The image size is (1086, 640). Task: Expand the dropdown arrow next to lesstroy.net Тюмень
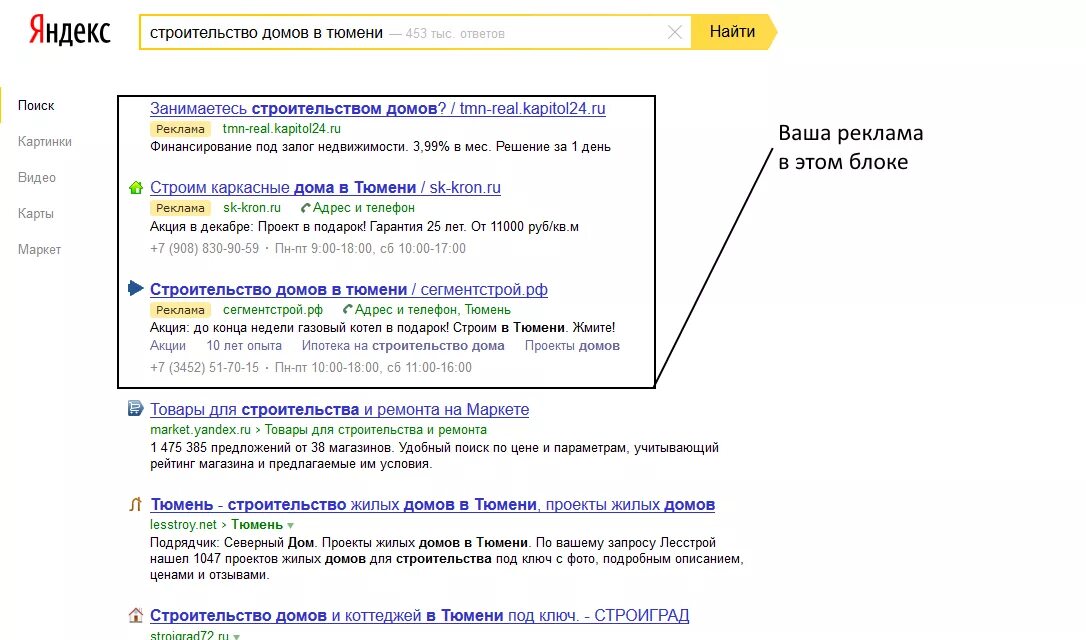coord(291,525)
